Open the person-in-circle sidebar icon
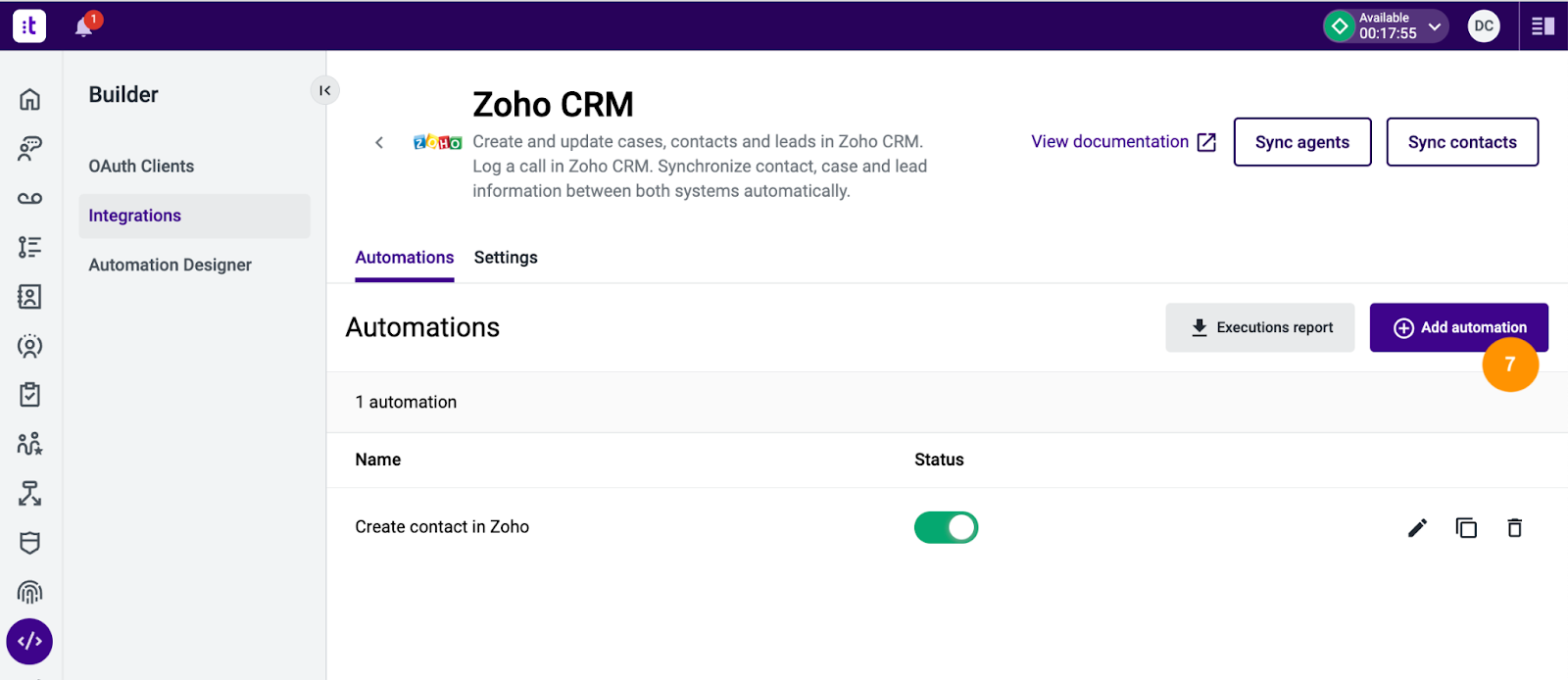The image size is (1568, 680). point(30,346)
